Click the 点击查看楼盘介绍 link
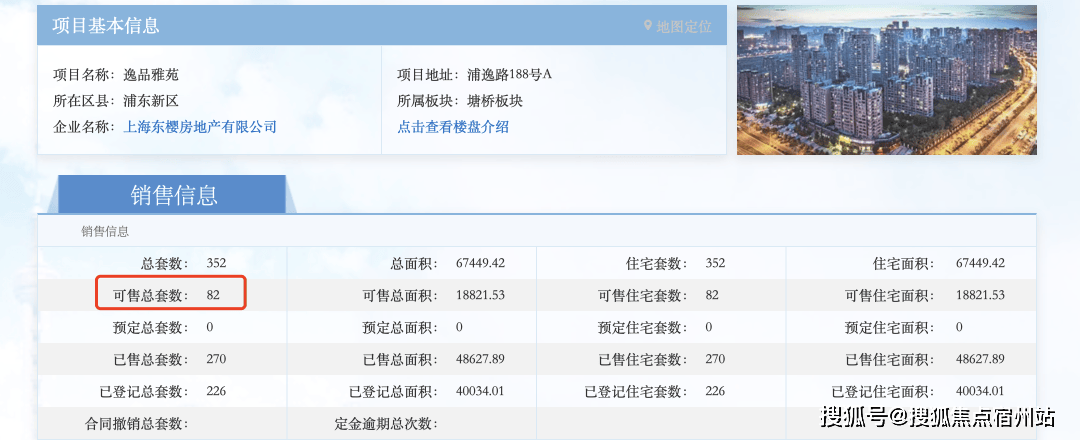 point(453,127)
